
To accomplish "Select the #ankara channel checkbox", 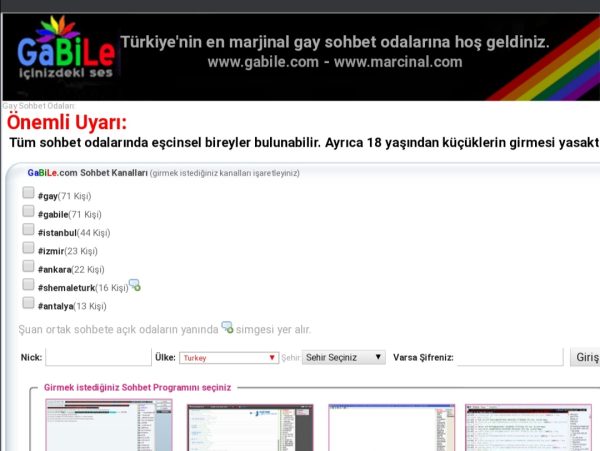I will tap(28, 266).
